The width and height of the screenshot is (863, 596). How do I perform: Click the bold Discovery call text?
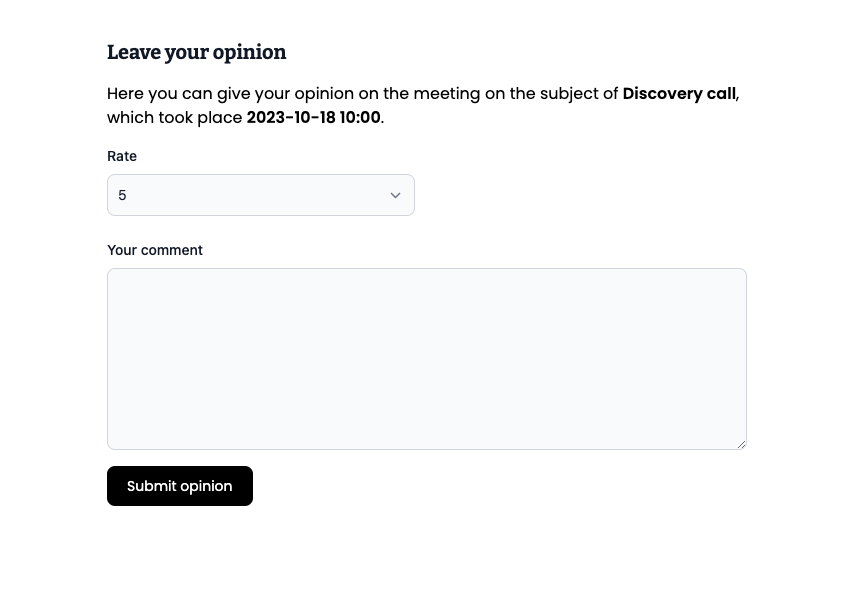[679, 93]
